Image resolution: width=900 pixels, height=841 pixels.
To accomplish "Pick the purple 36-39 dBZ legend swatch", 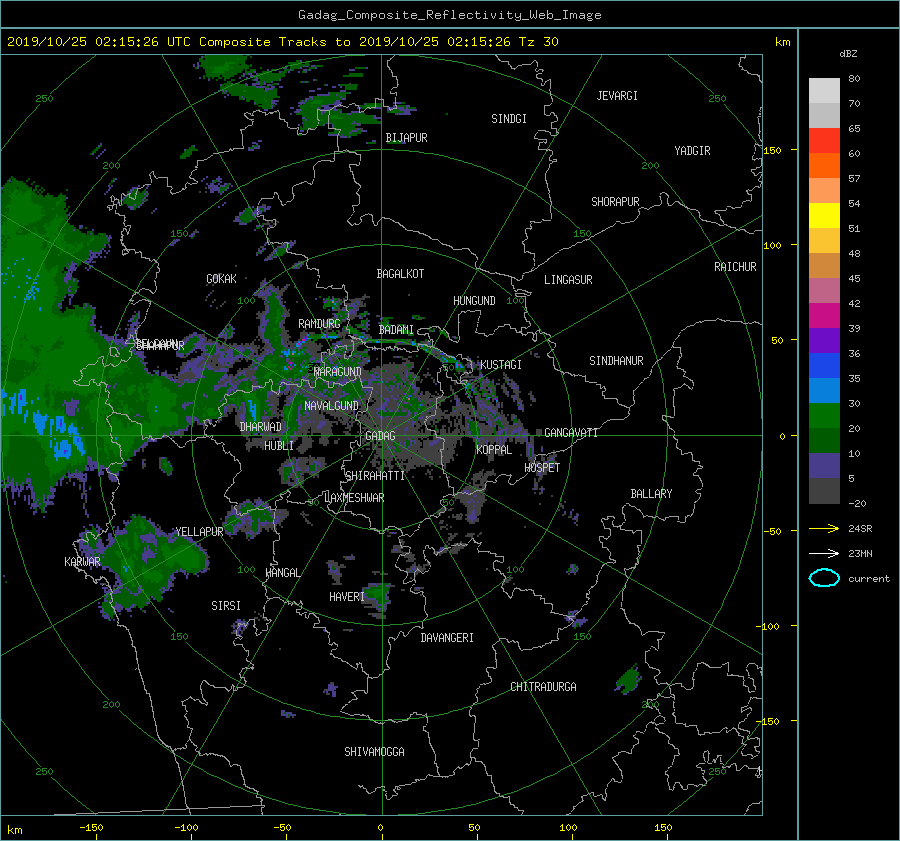I will tap(824, 340).
